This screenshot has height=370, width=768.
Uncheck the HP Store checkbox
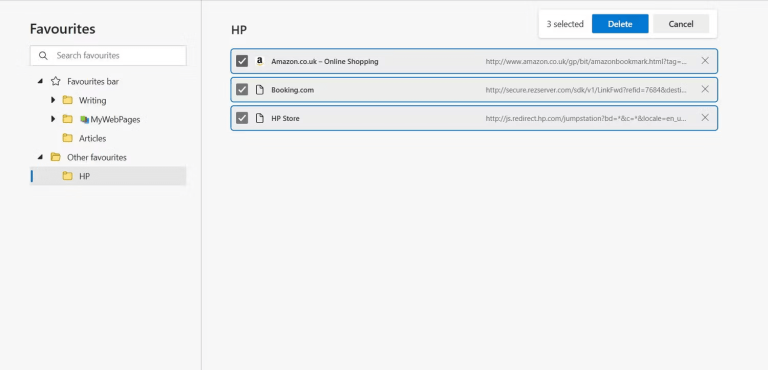tap(242, 118)
